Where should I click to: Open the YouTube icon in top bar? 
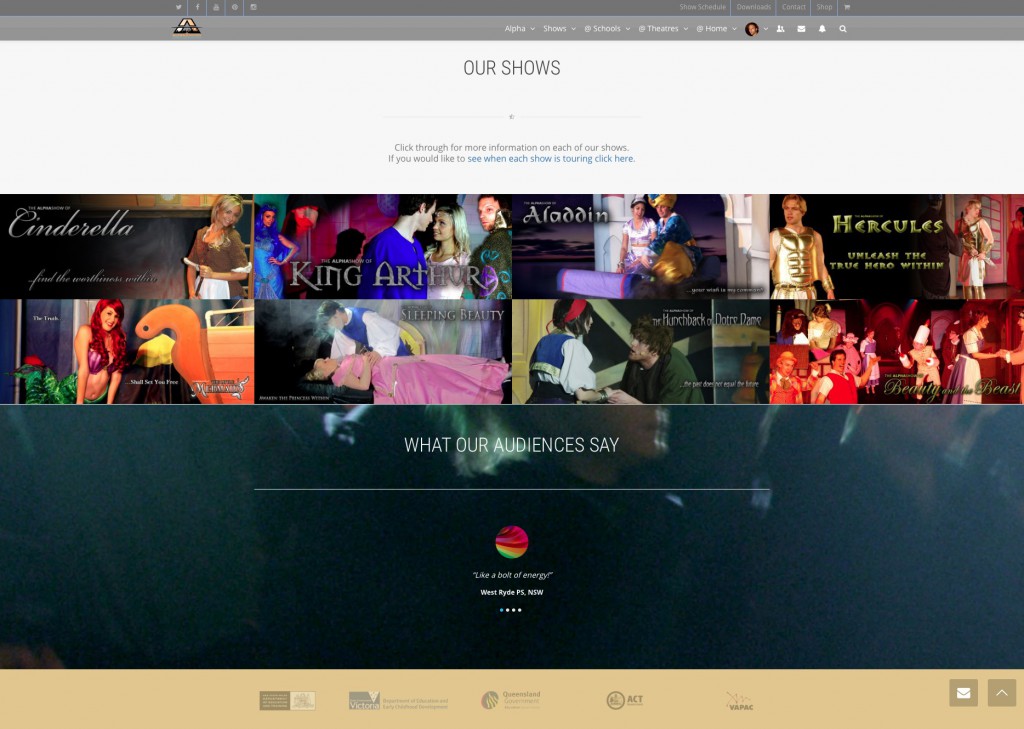tap(216, 7)
